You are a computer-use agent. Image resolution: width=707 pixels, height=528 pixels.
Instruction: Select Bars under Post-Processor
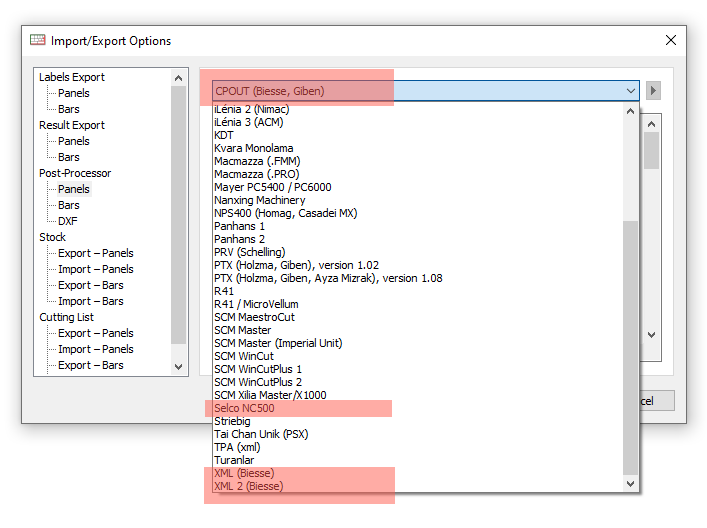tap(69, 205)
